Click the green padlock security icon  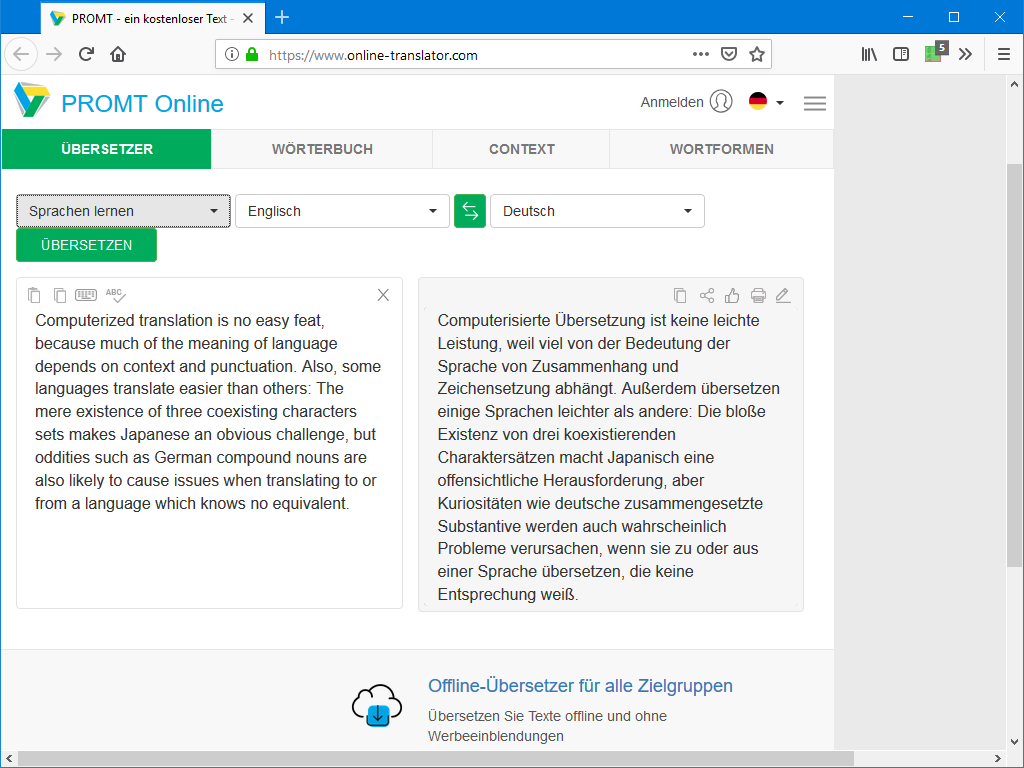point(252,54)
